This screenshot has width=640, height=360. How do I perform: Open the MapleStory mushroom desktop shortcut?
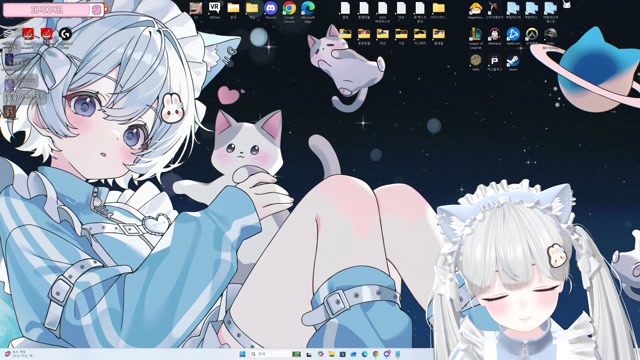pos(476,8)
